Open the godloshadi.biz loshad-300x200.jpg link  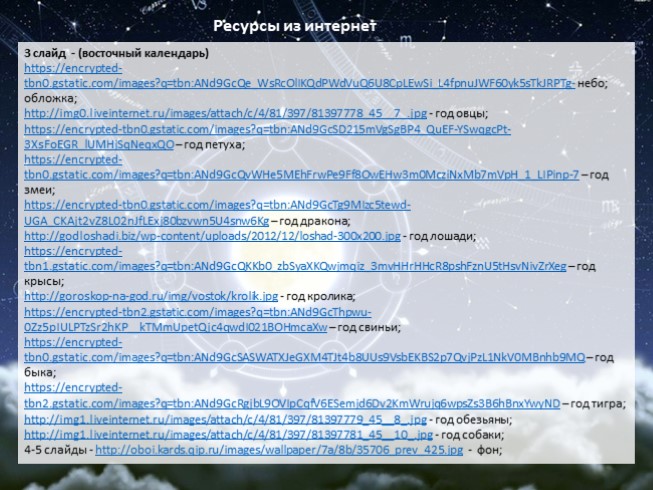tap(212, 235)
